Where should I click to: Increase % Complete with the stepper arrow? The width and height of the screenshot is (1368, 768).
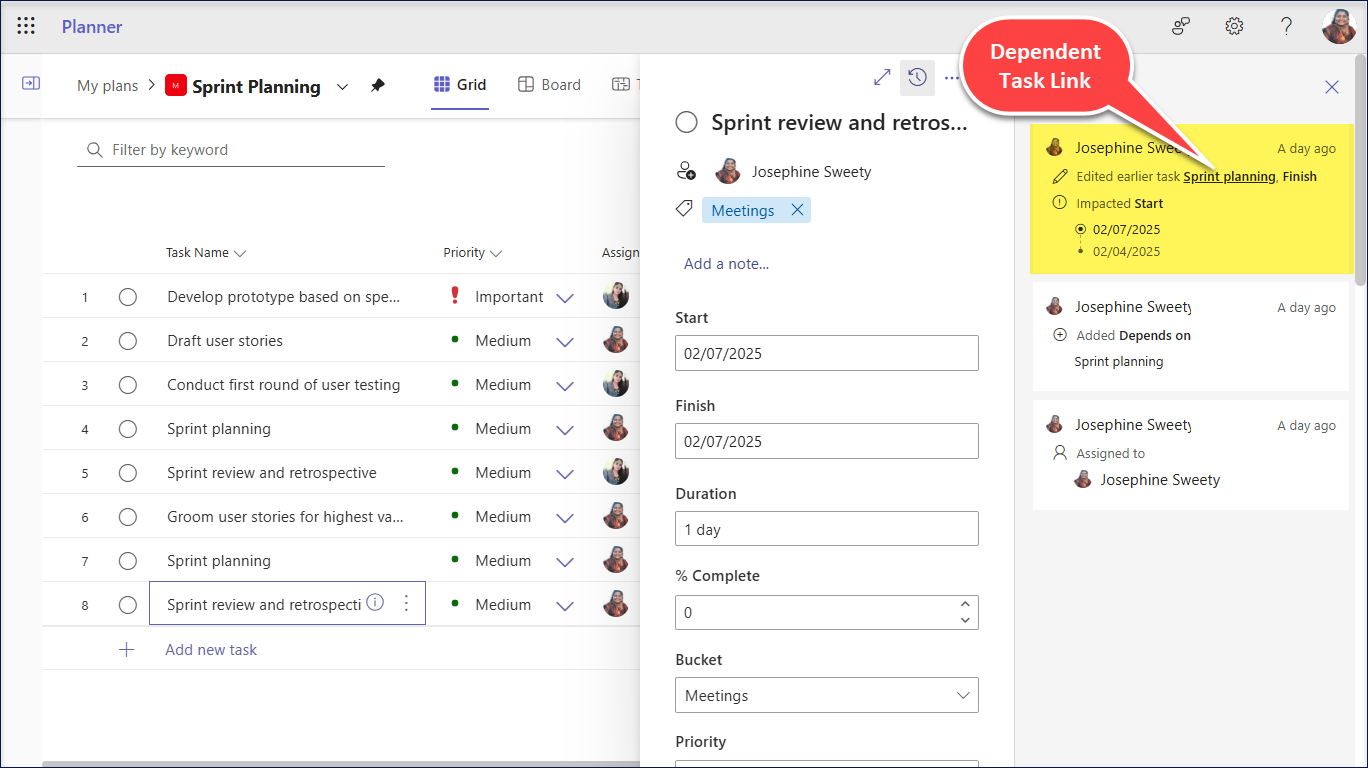964,605
